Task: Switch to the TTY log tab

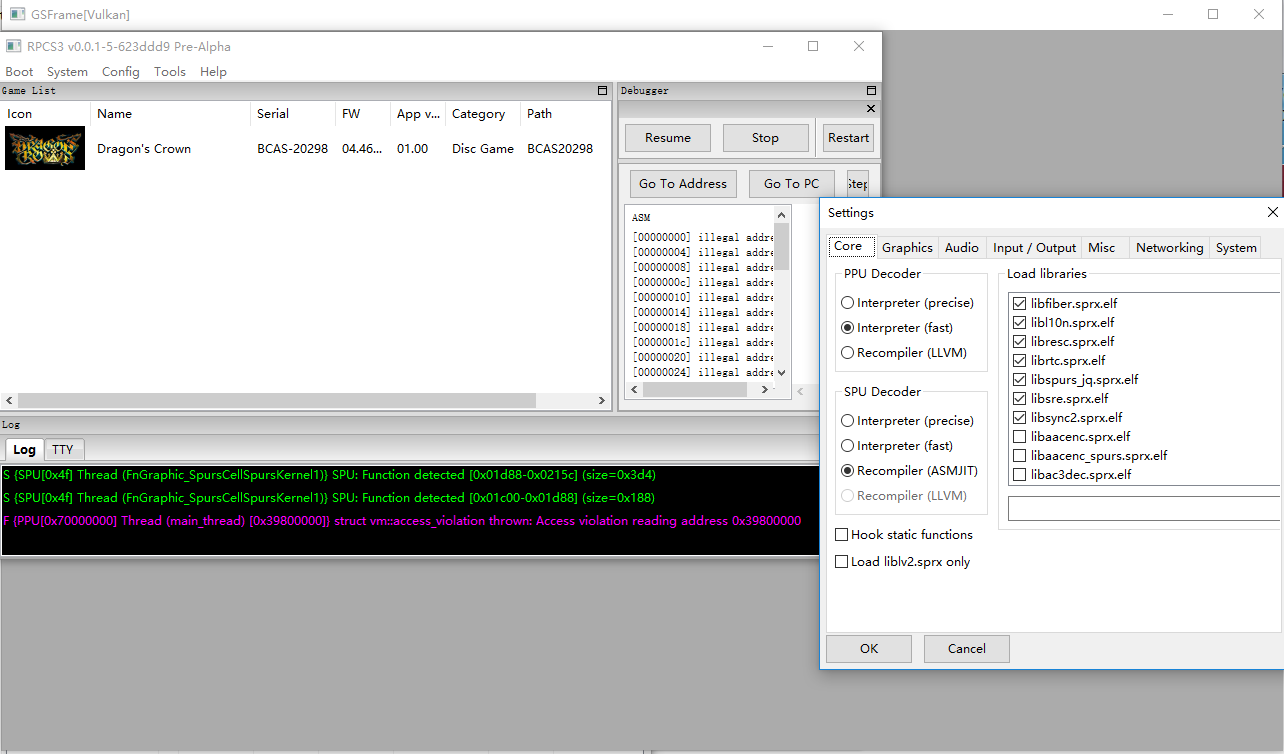Action: (63, 450)
